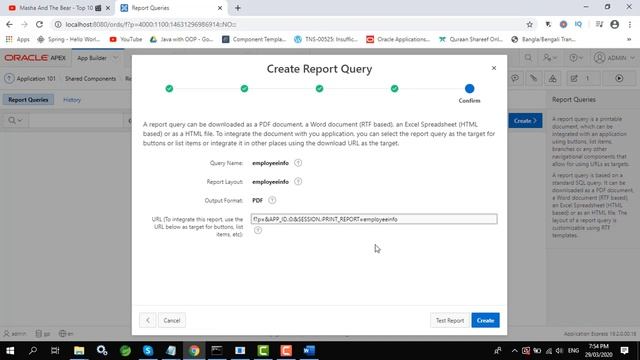The image size is (640, 360).
Task: Click the fourth completed wizard step marker
Action: coord(395,89)
